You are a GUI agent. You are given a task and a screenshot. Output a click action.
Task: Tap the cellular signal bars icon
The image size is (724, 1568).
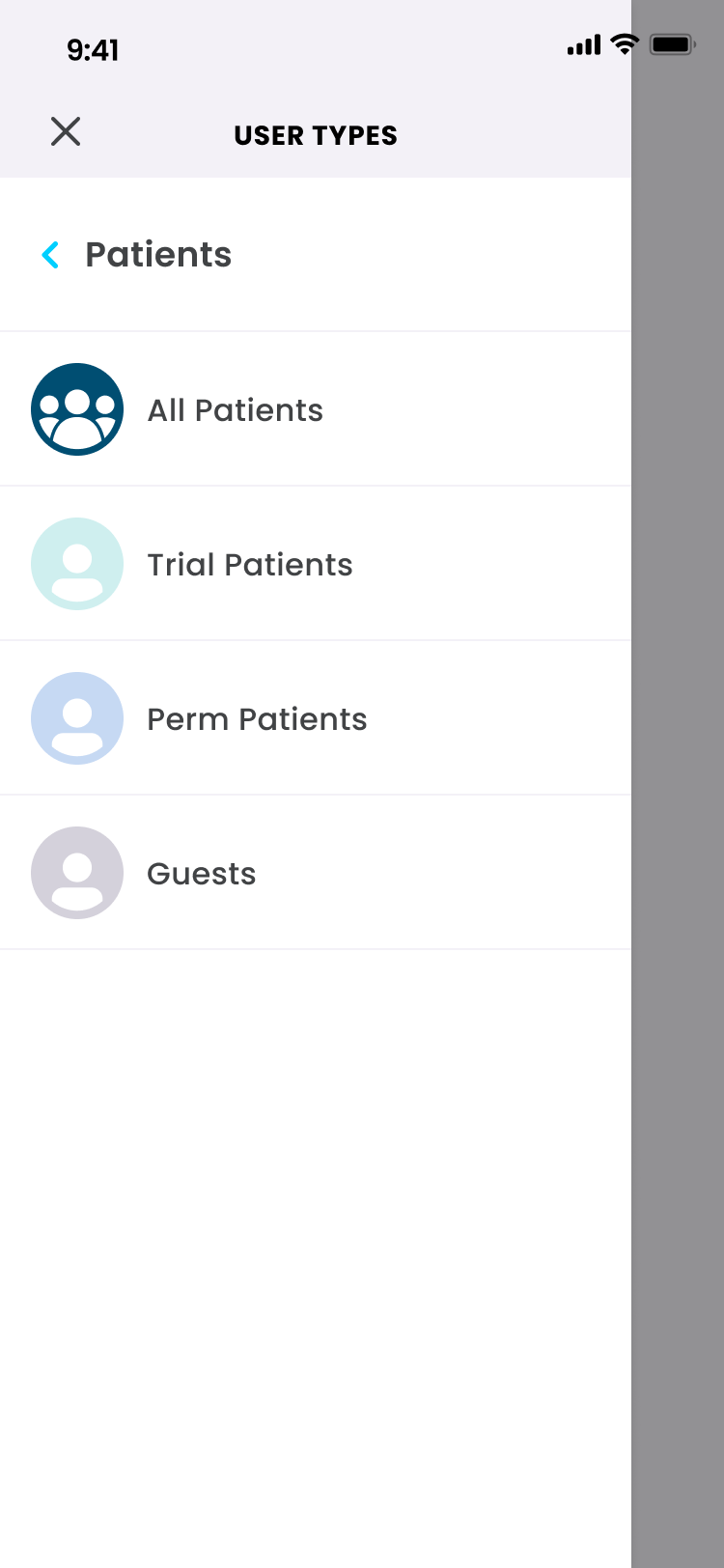coord(584,45)
